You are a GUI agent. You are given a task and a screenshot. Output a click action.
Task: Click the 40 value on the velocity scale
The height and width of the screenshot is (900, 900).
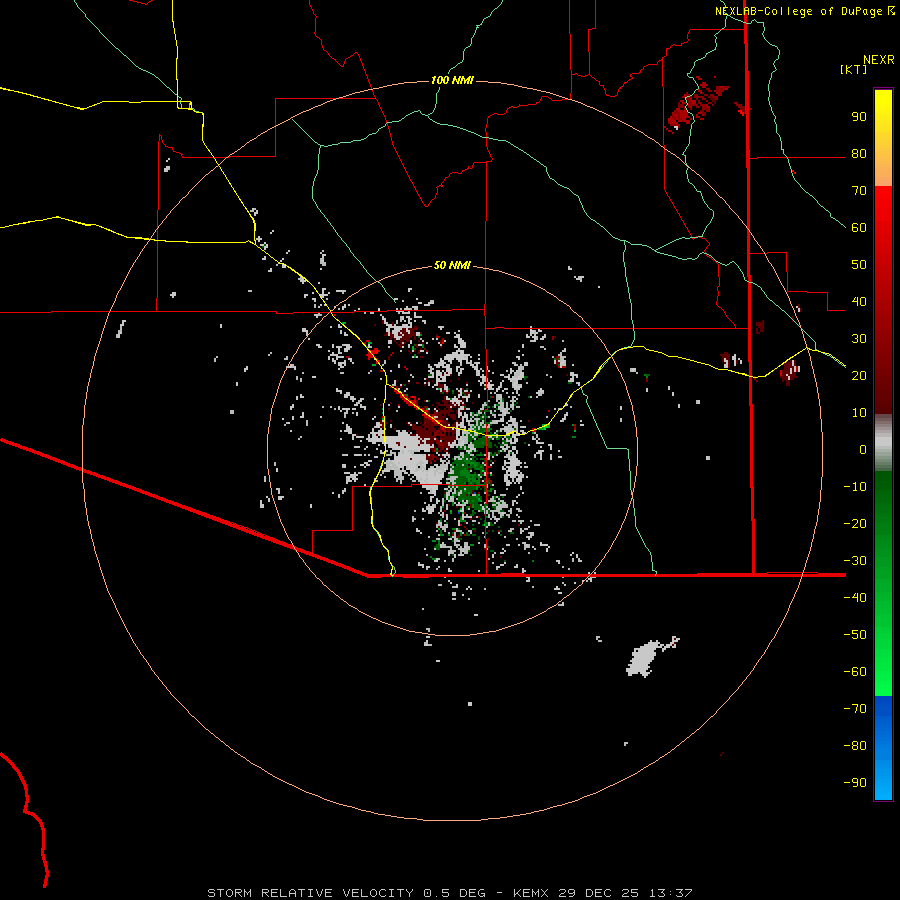[x=859, y=301]
